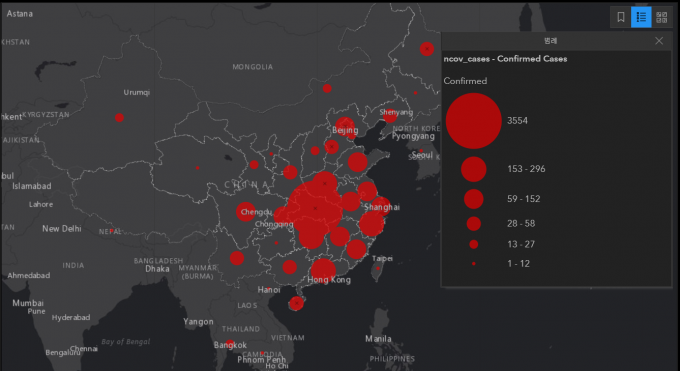680x371 pixels.
Task: Open the basemap gallery icon
Action: [x=661, y=17]
